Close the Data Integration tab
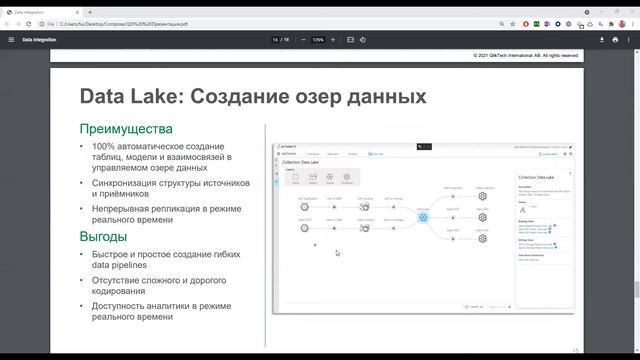640x360 pixels. coord(77,12)
